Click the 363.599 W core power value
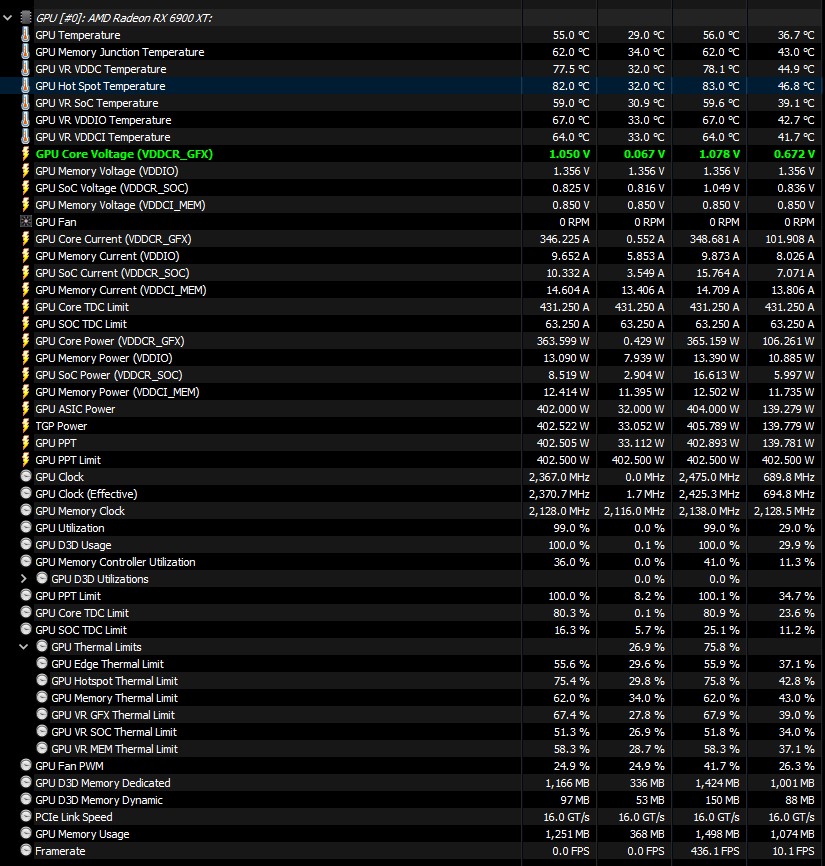Image resolution: width=825 pixels, height=866 pixels. click(563, 341)
